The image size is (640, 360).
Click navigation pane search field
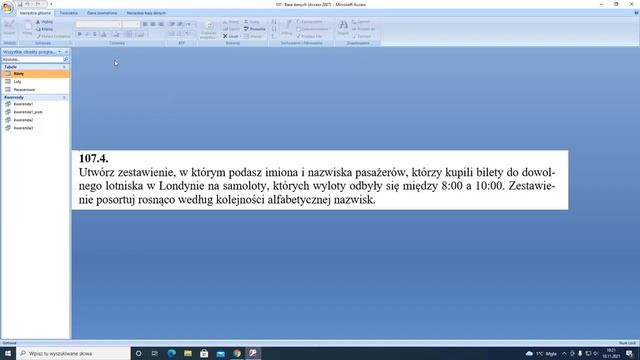(32, 60)
